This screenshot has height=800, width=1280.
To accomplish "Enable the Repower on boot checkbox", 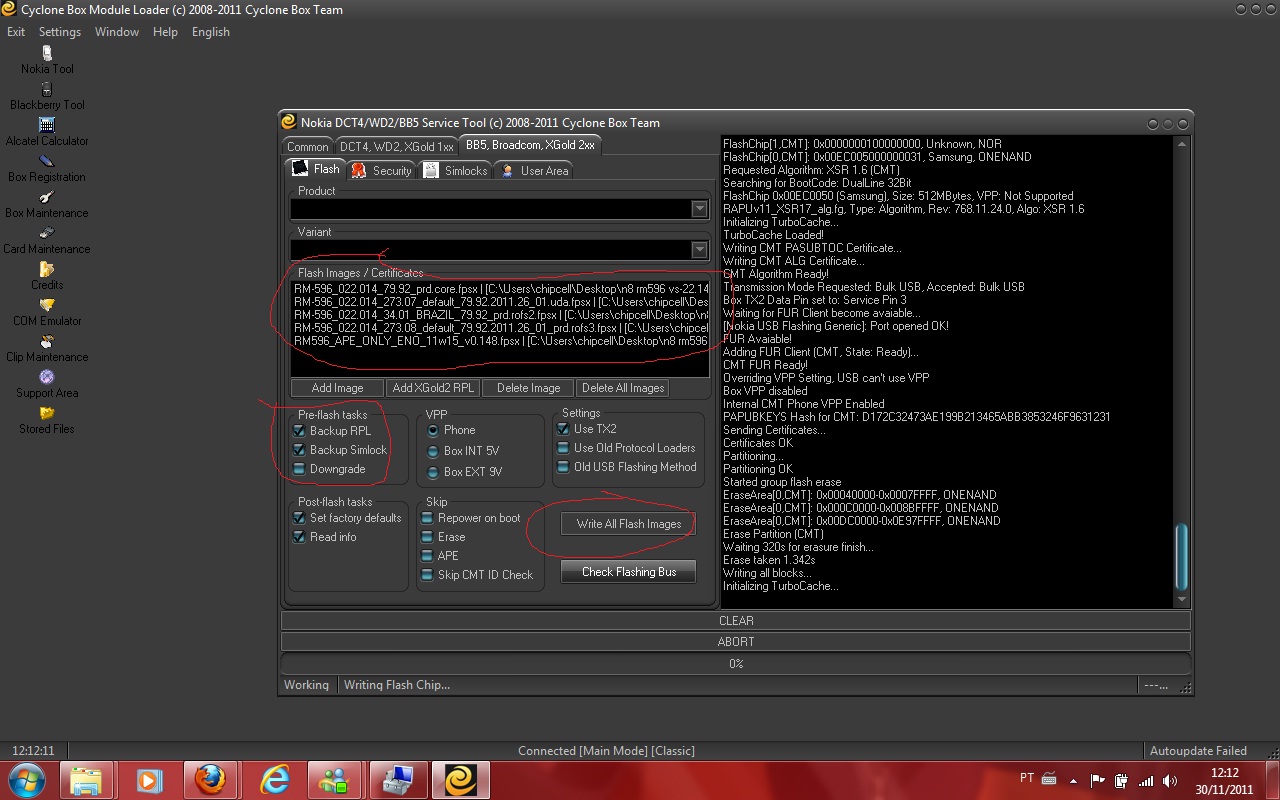I will 427,518.
